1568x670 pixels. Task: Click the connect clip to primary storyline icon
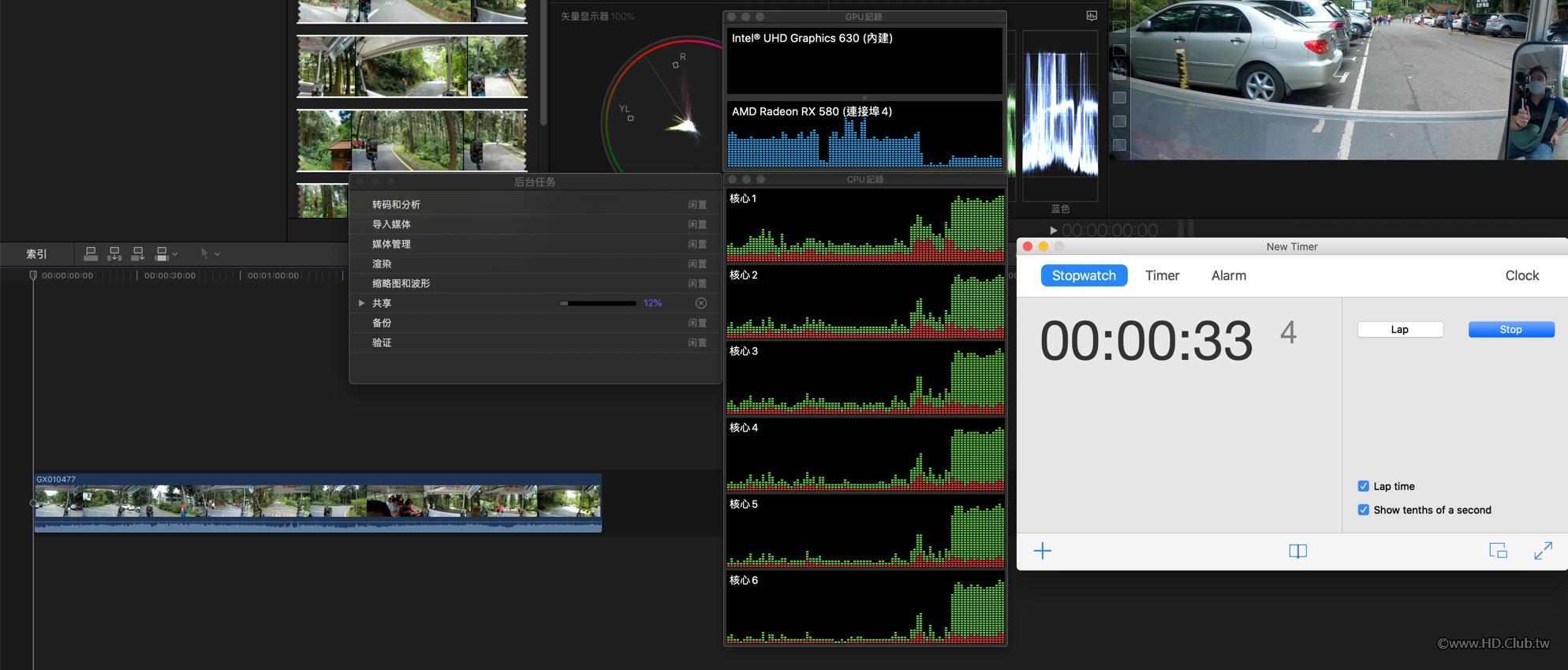[x=91, y=253]
